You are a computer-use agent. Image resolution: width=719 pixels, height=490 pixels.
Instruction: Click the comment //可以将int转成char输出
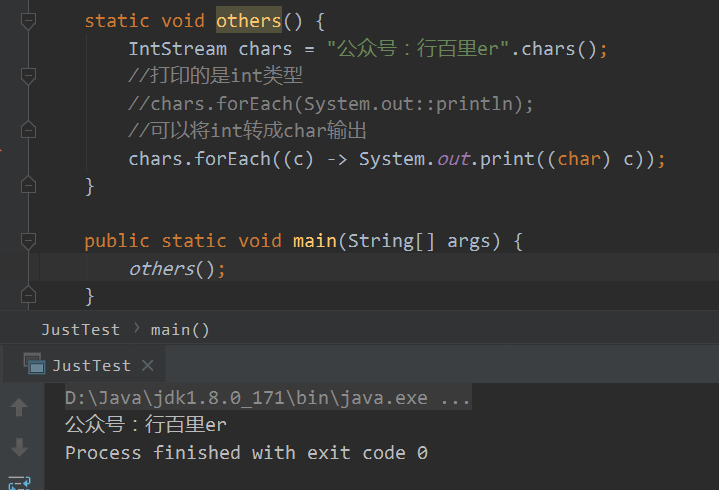[x=247, y=131]
